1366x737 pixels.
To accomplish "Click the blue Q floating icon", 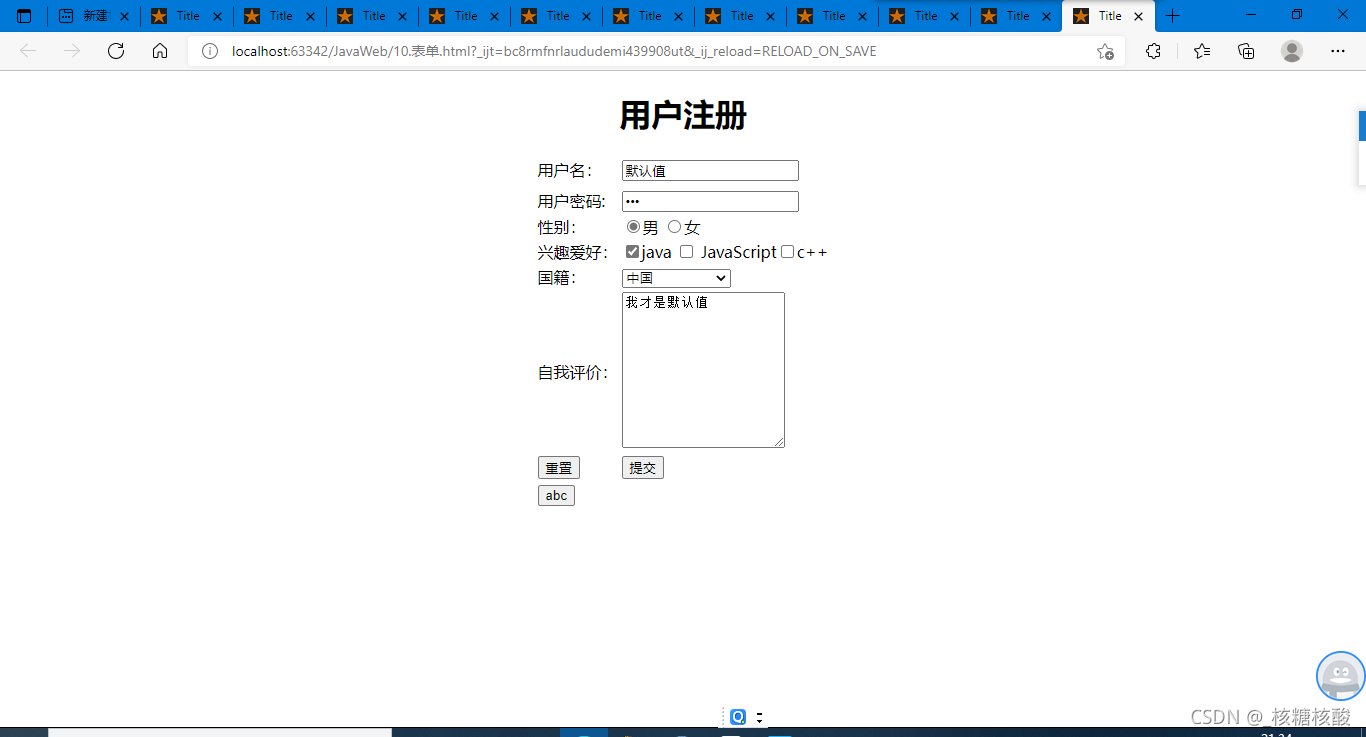I will pyautogui.click(x=738, y=717).
